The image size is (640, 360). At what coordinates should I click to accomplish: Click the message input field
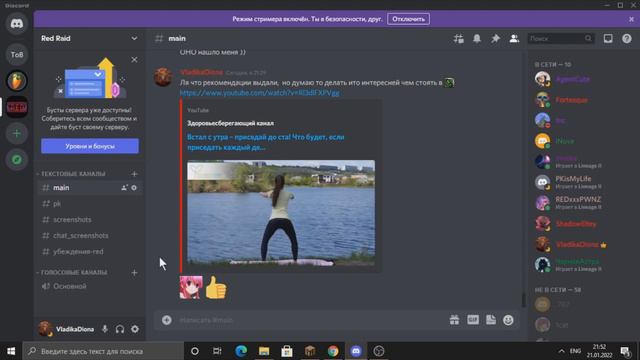[310, 320]
